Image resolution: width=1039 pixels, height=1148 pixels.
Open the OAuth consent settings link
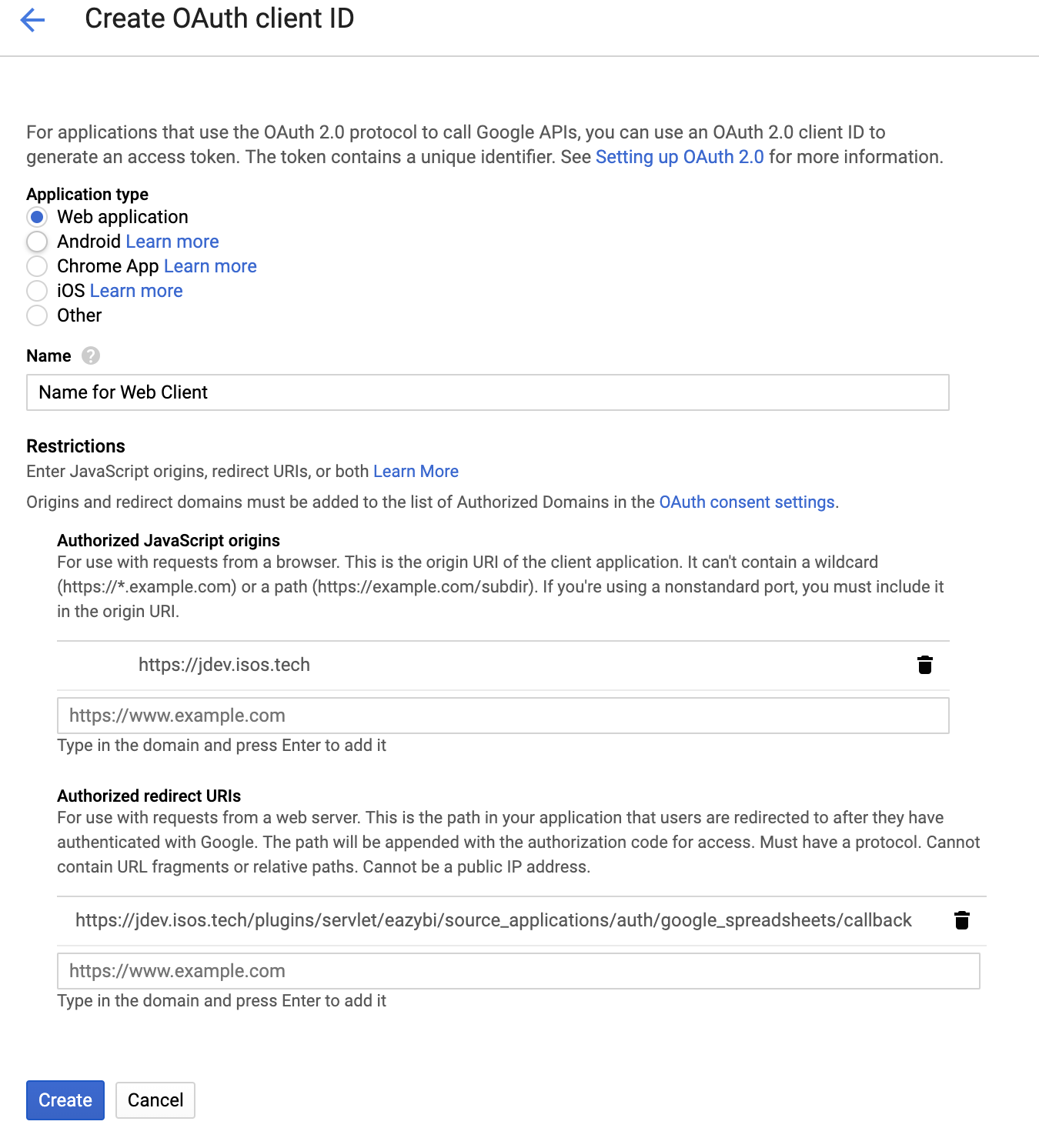pyautogui.click(x=747, y=502)
